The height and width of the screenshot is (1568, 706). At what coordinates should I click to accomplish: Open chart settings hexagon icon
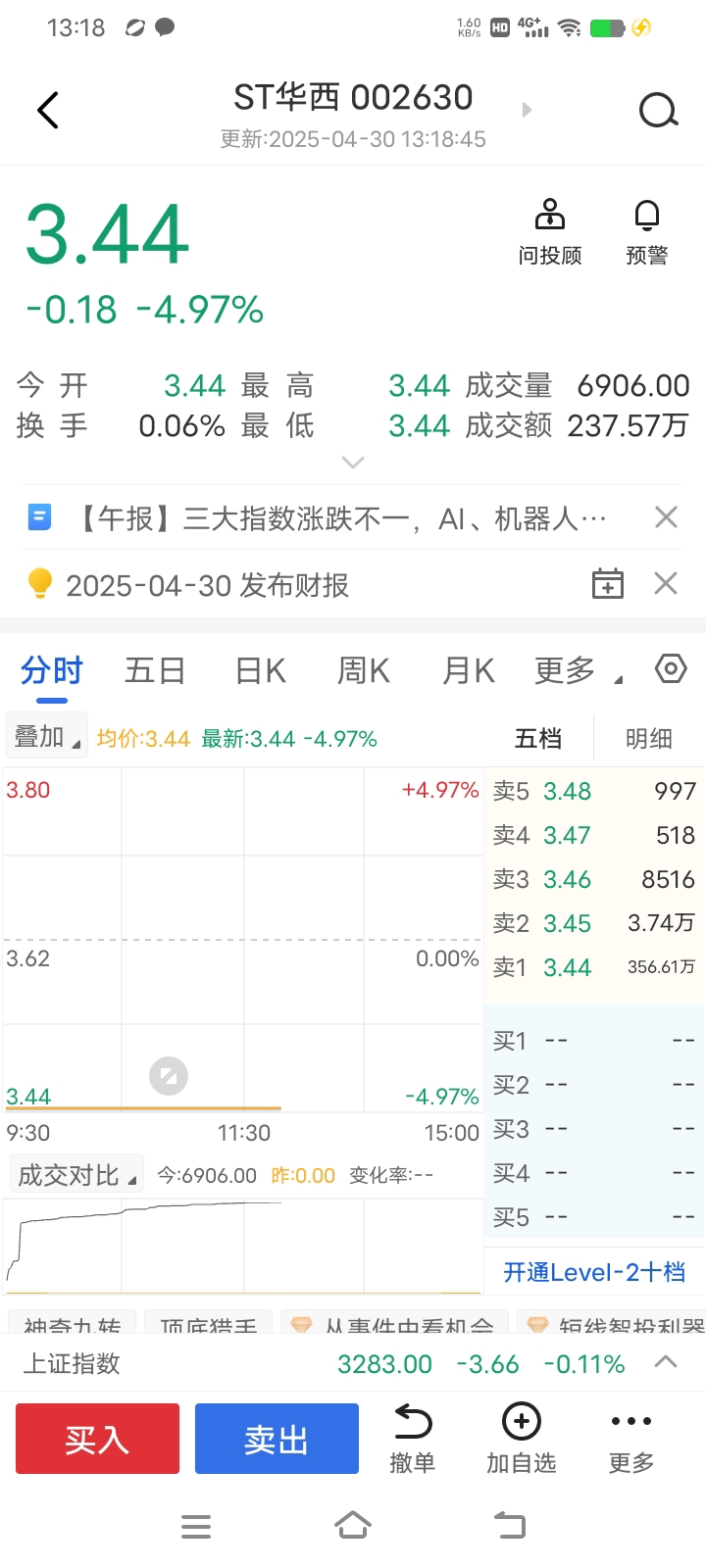click(671, 669)
